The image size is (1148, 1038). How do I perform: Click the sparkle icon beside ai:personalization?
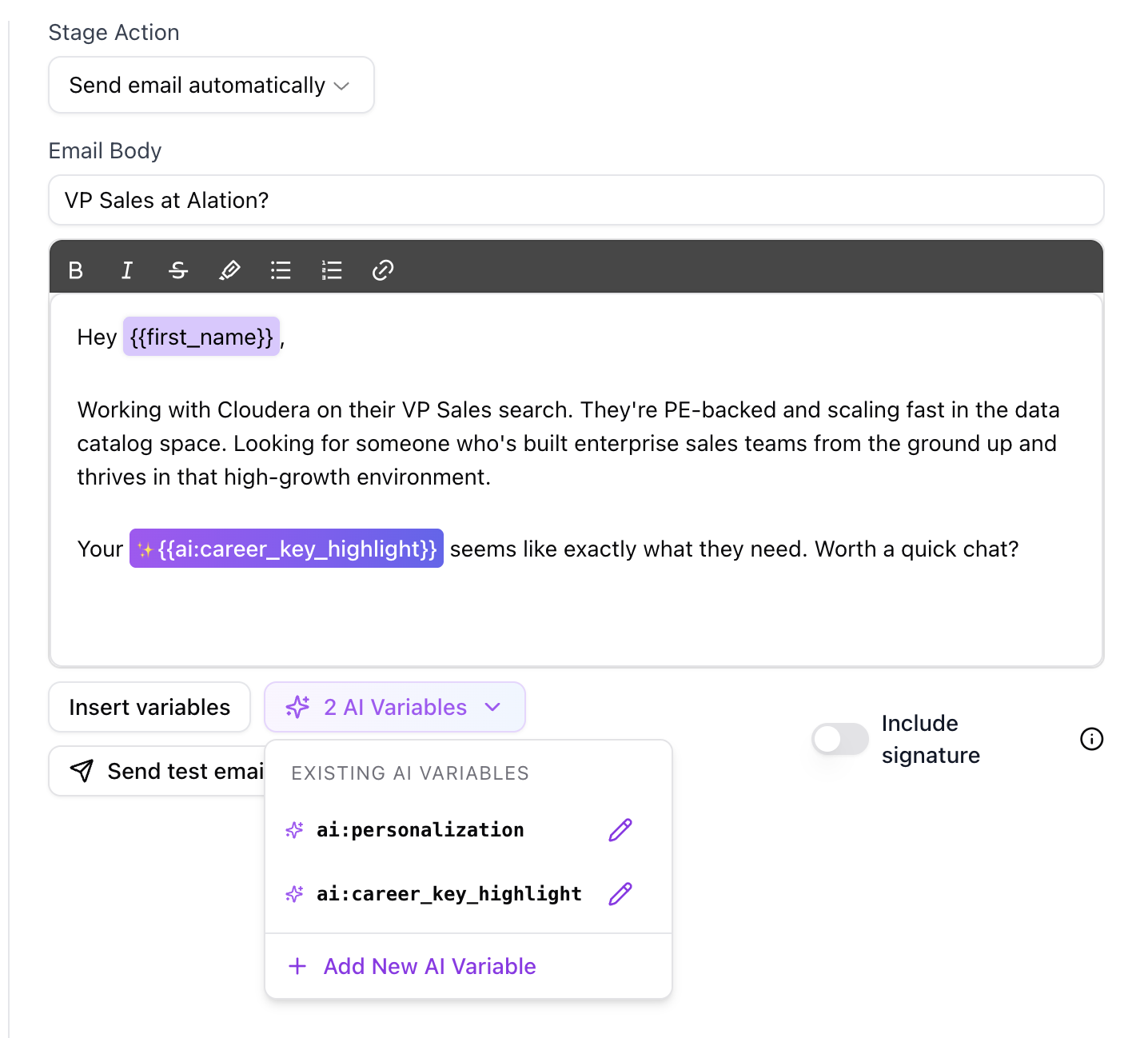(x=294, y=830)
